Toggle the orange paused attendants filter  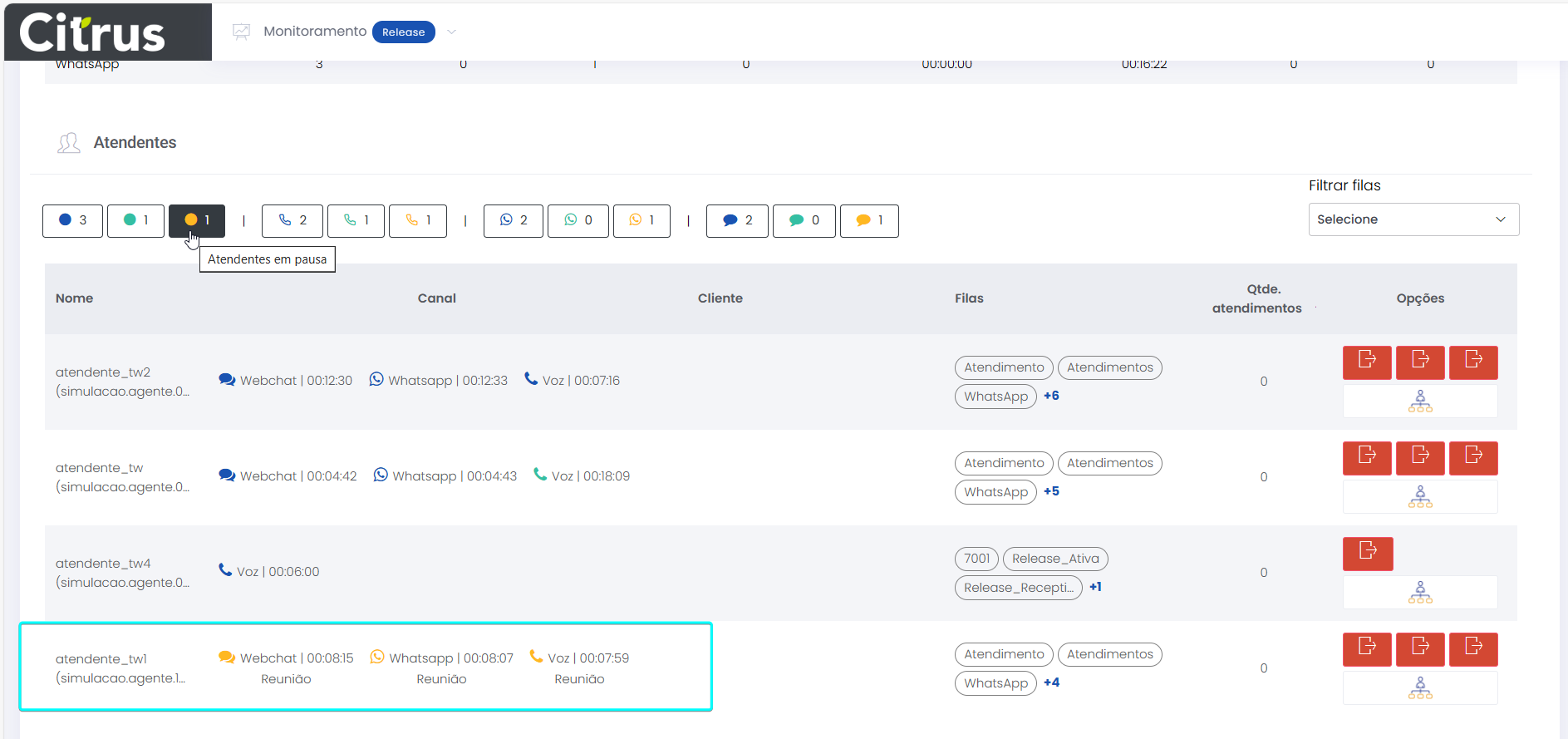(197, 220)
